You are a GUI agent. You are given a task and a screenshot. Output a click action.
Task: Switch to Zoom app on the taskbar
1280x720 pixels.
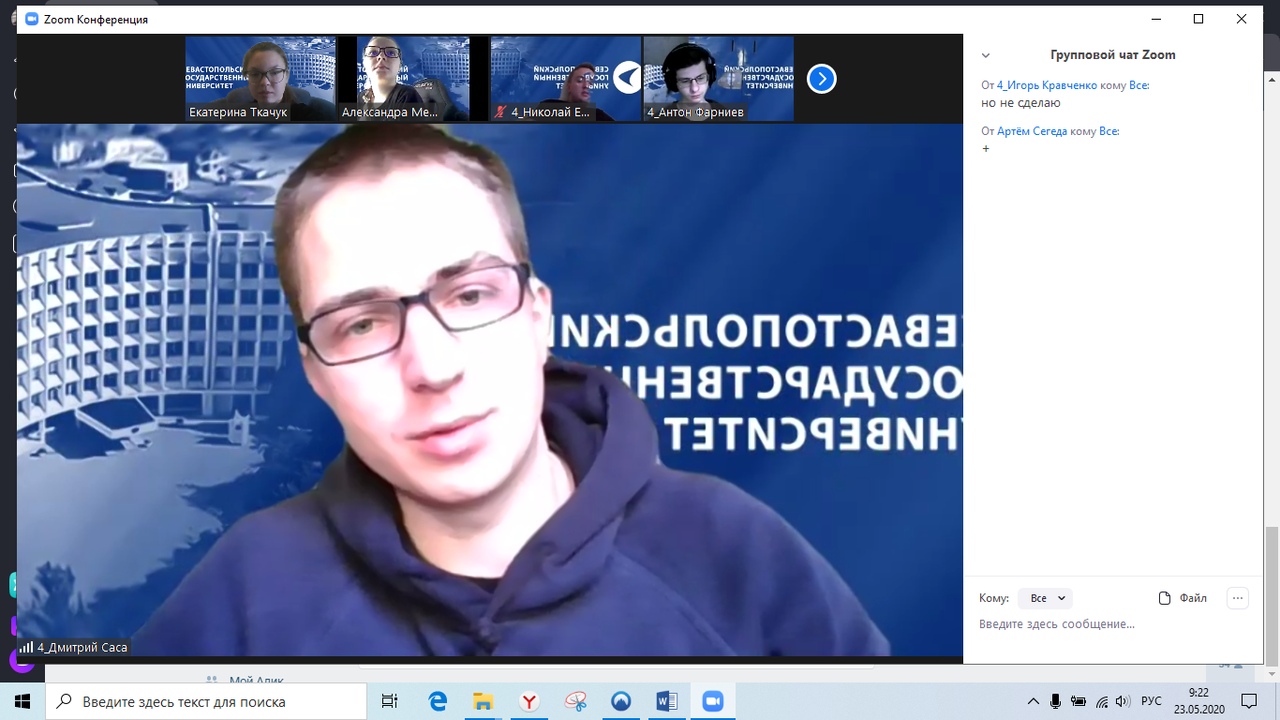[713, 701]
